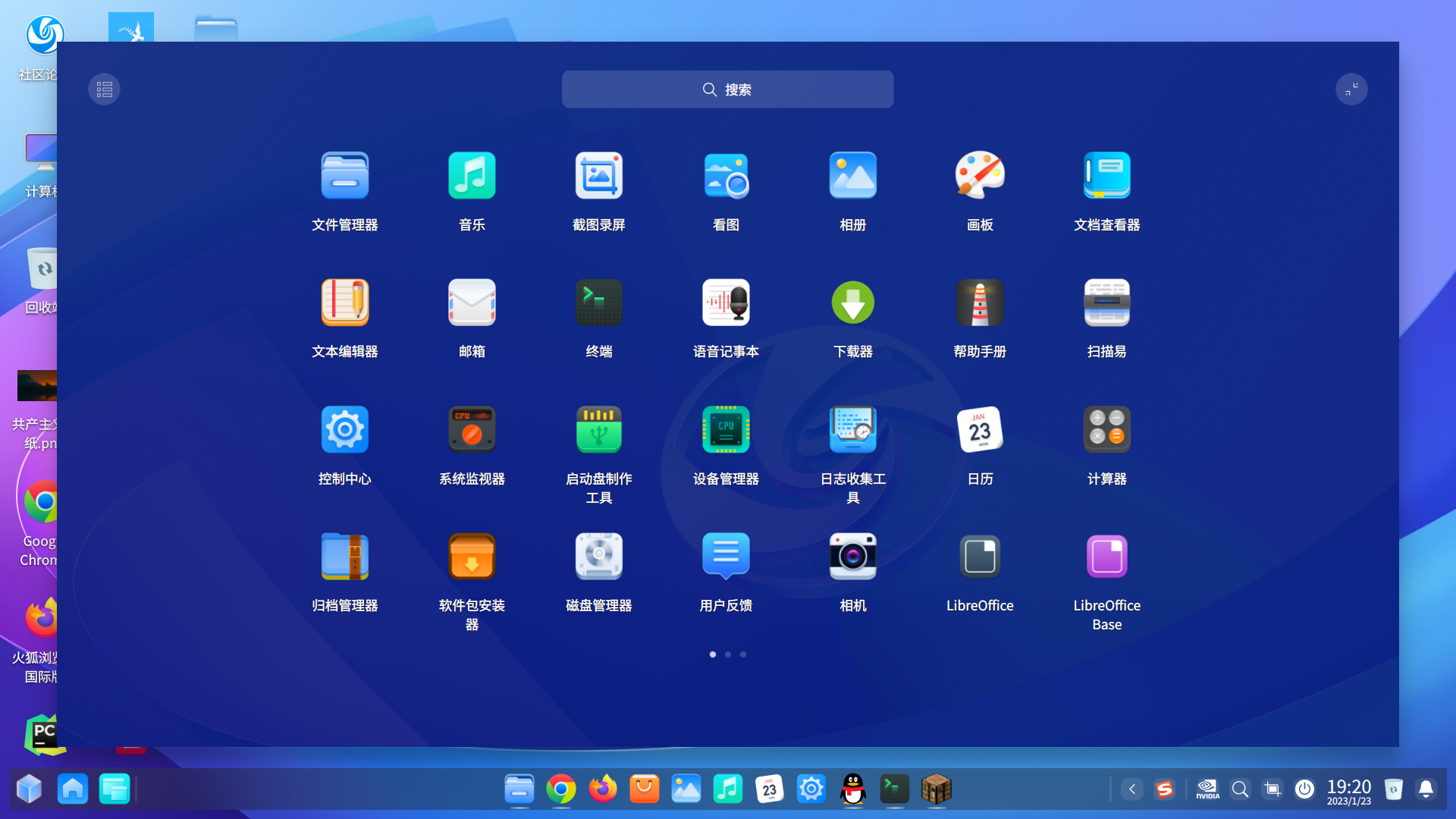
Task: Click the 搜索 search input field
Action: tap(727, 89)
